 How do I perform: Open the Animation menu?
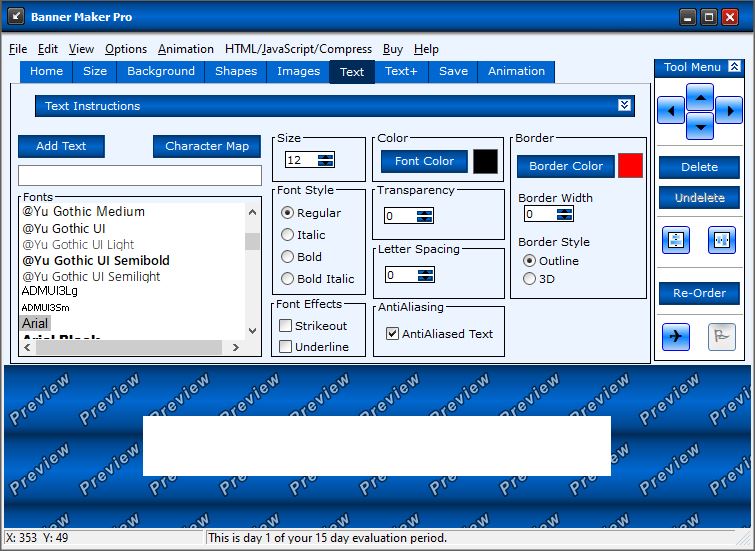point(185,49)
